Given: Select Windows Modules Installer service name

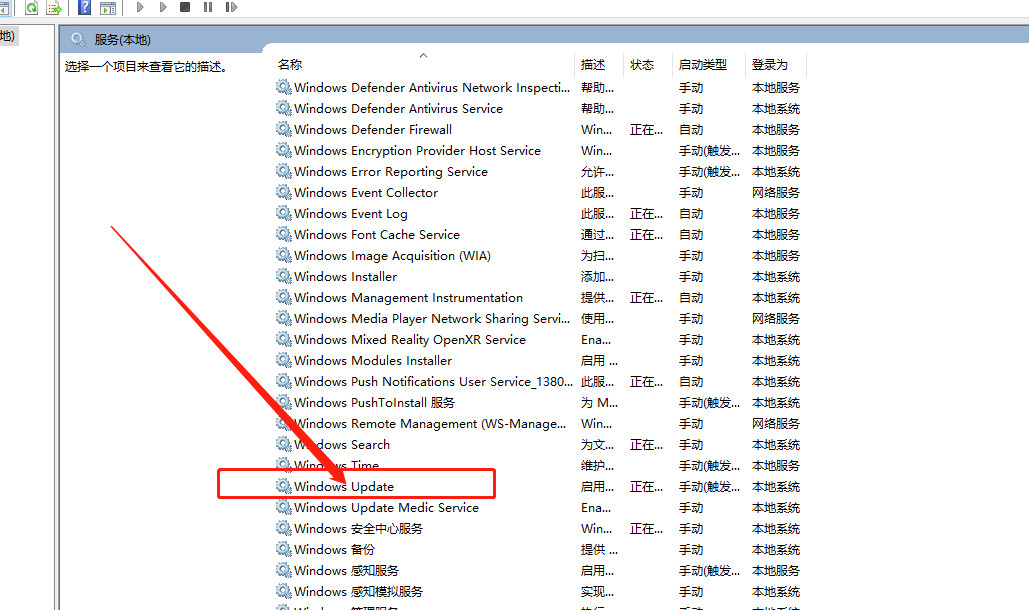Looking at the screenshot, I should point(373,361).
